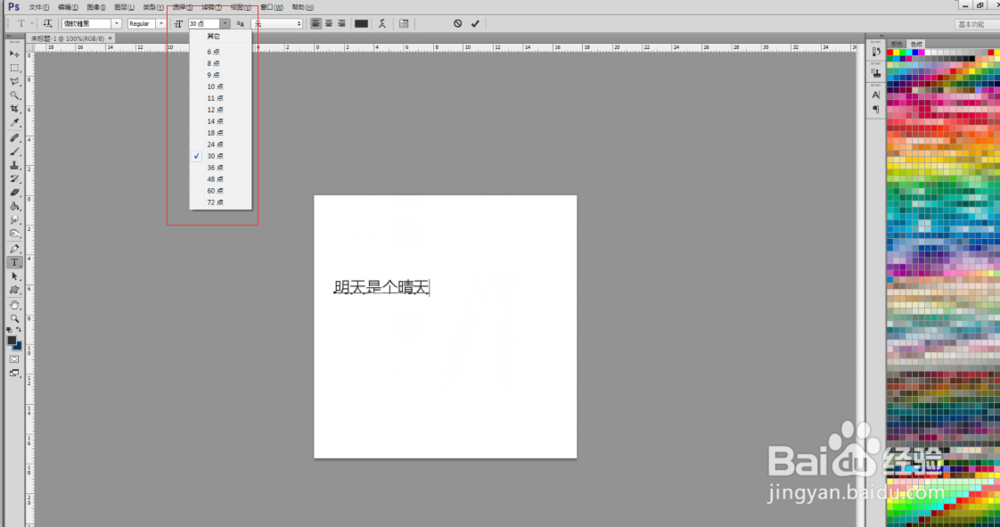
Task: Select the Quick Selection tool
Action: click(x=15, y=95)
